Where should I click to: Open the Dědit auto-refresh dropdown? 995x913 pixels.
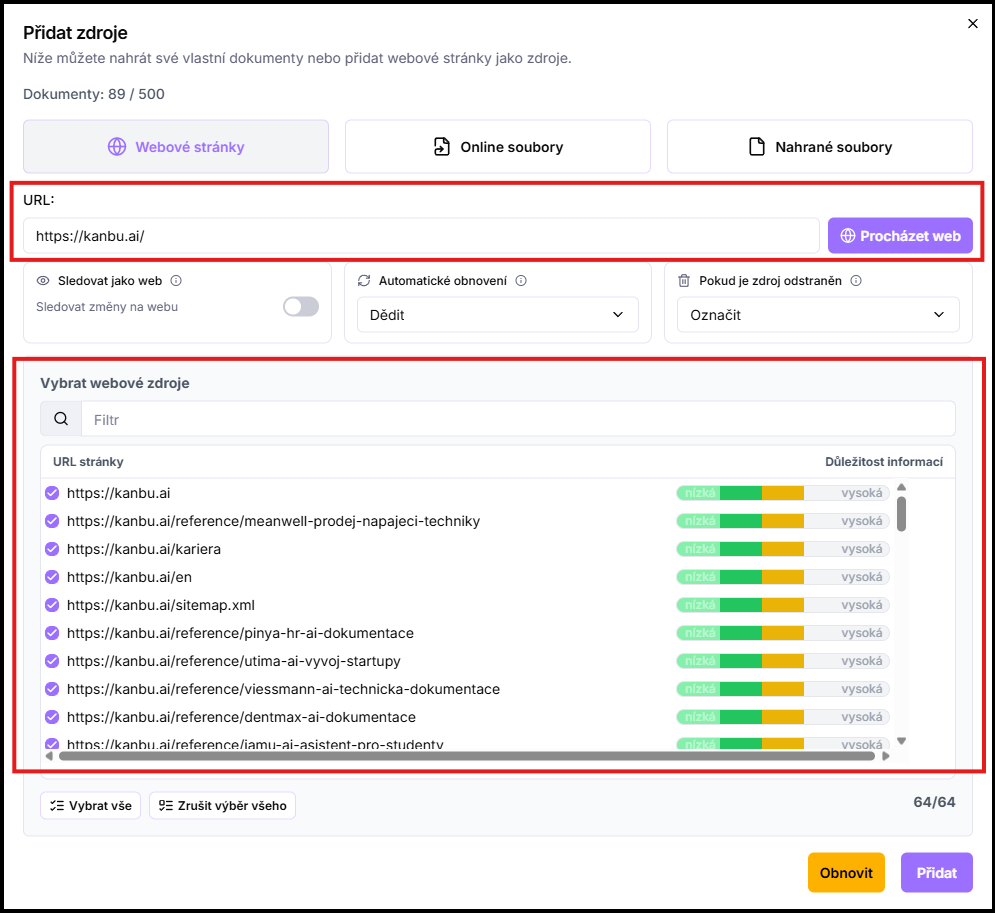(x=498, y=315)
